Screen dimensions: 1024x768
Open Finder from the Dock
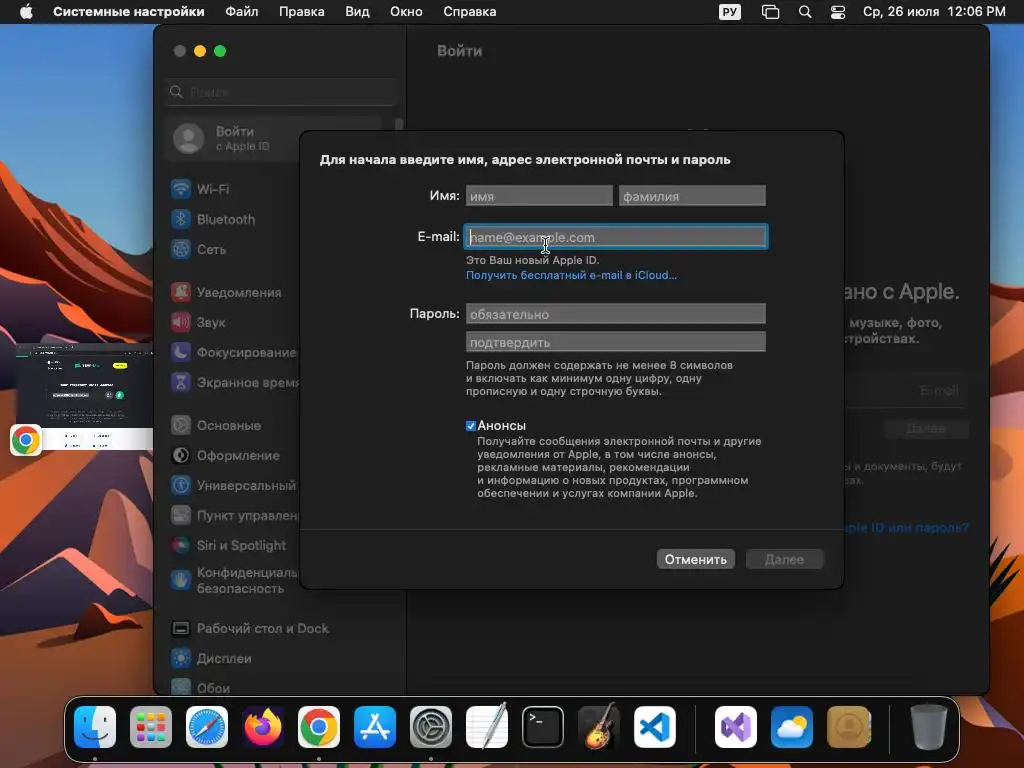[x=95, y=727]
